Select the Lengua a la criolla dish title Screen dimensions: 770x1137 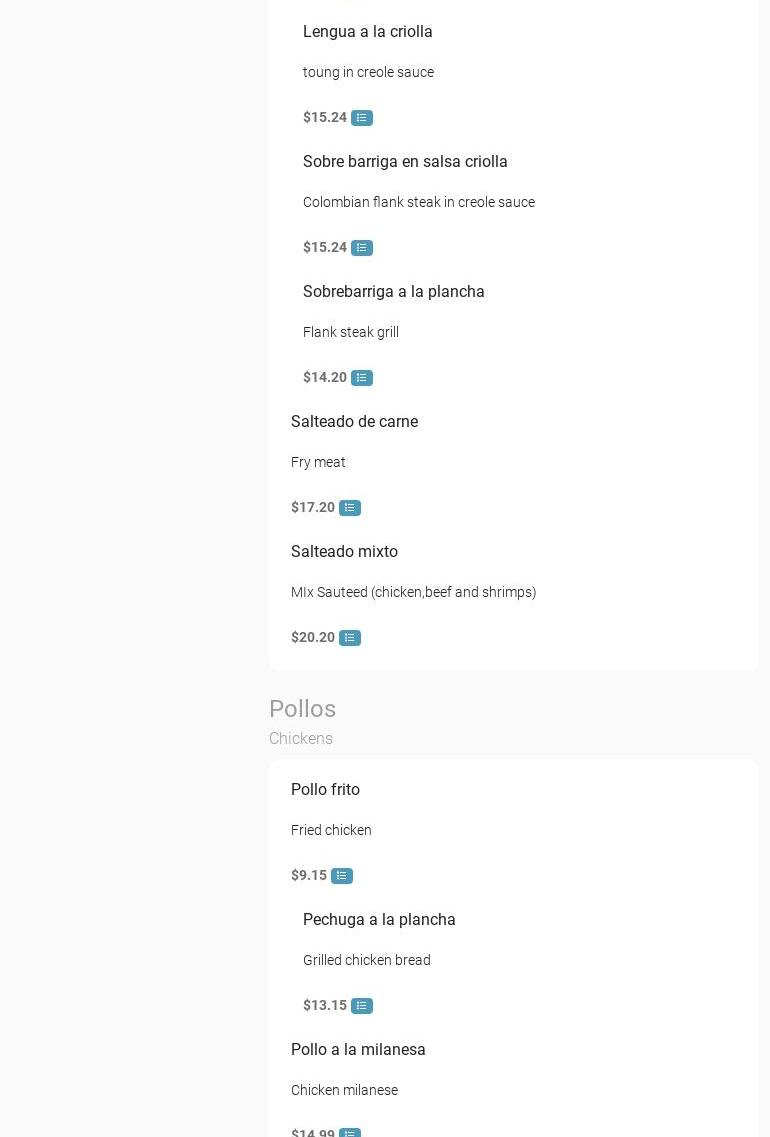(x=368, y=32)
